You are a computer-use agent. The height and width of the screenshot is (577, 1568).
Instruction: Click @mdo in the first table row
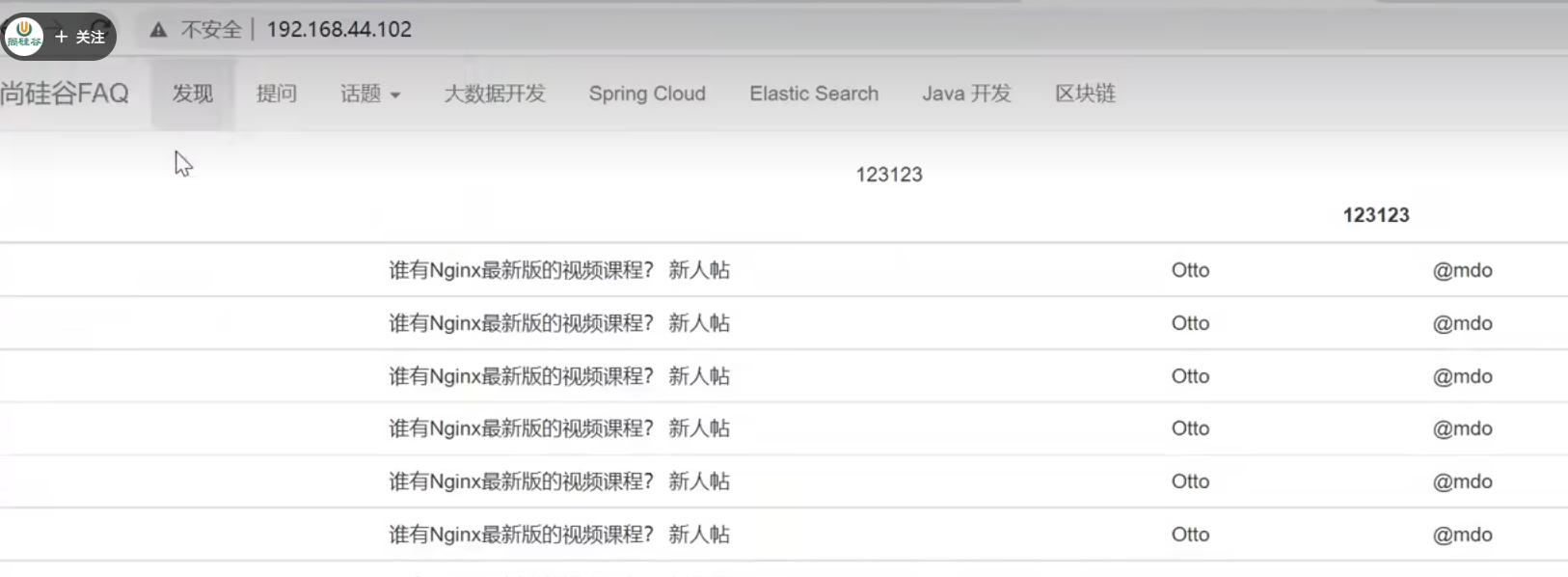coord(1461,270)
